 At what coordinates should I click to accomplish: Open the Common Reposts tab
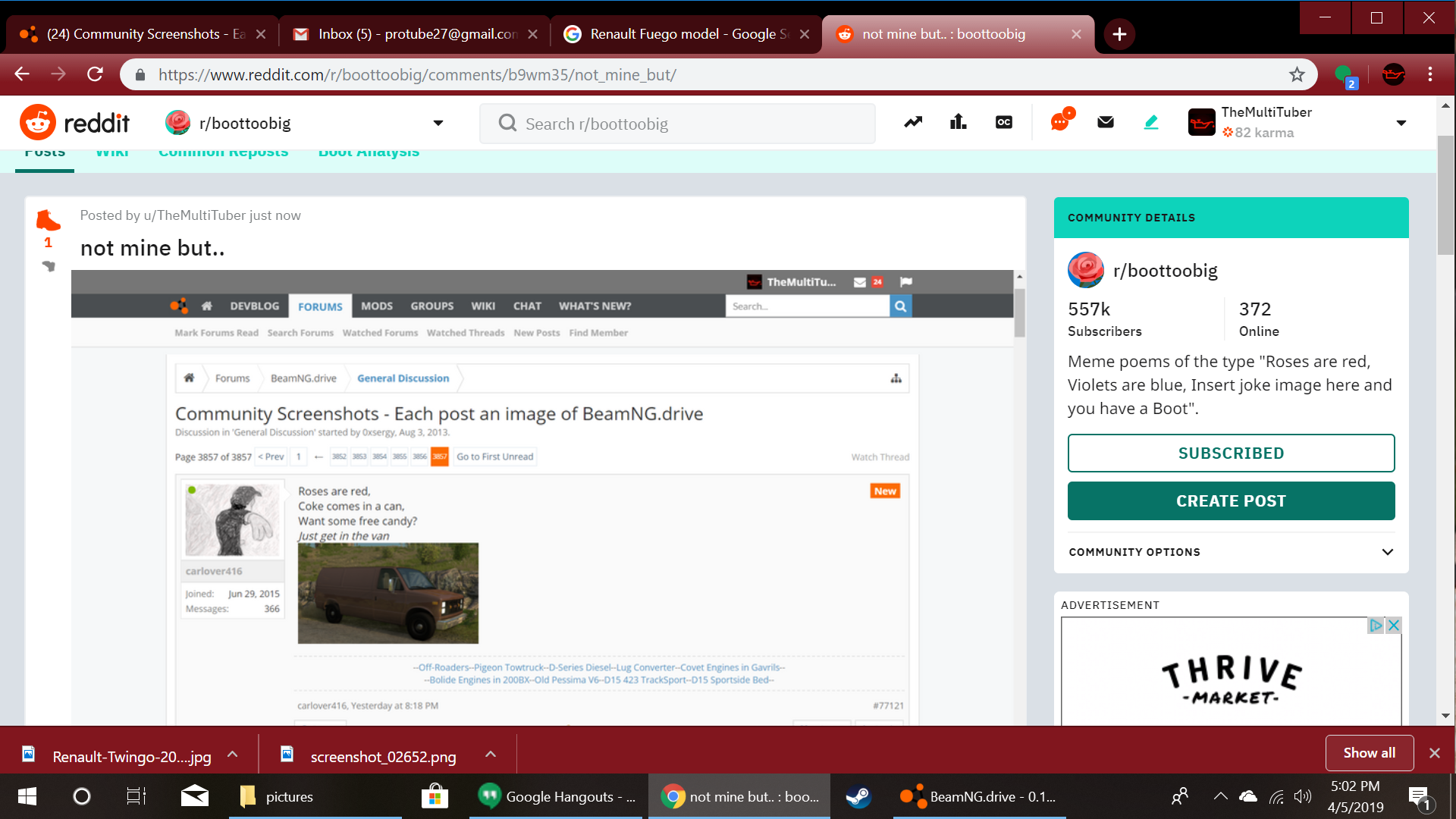point(223,155)
